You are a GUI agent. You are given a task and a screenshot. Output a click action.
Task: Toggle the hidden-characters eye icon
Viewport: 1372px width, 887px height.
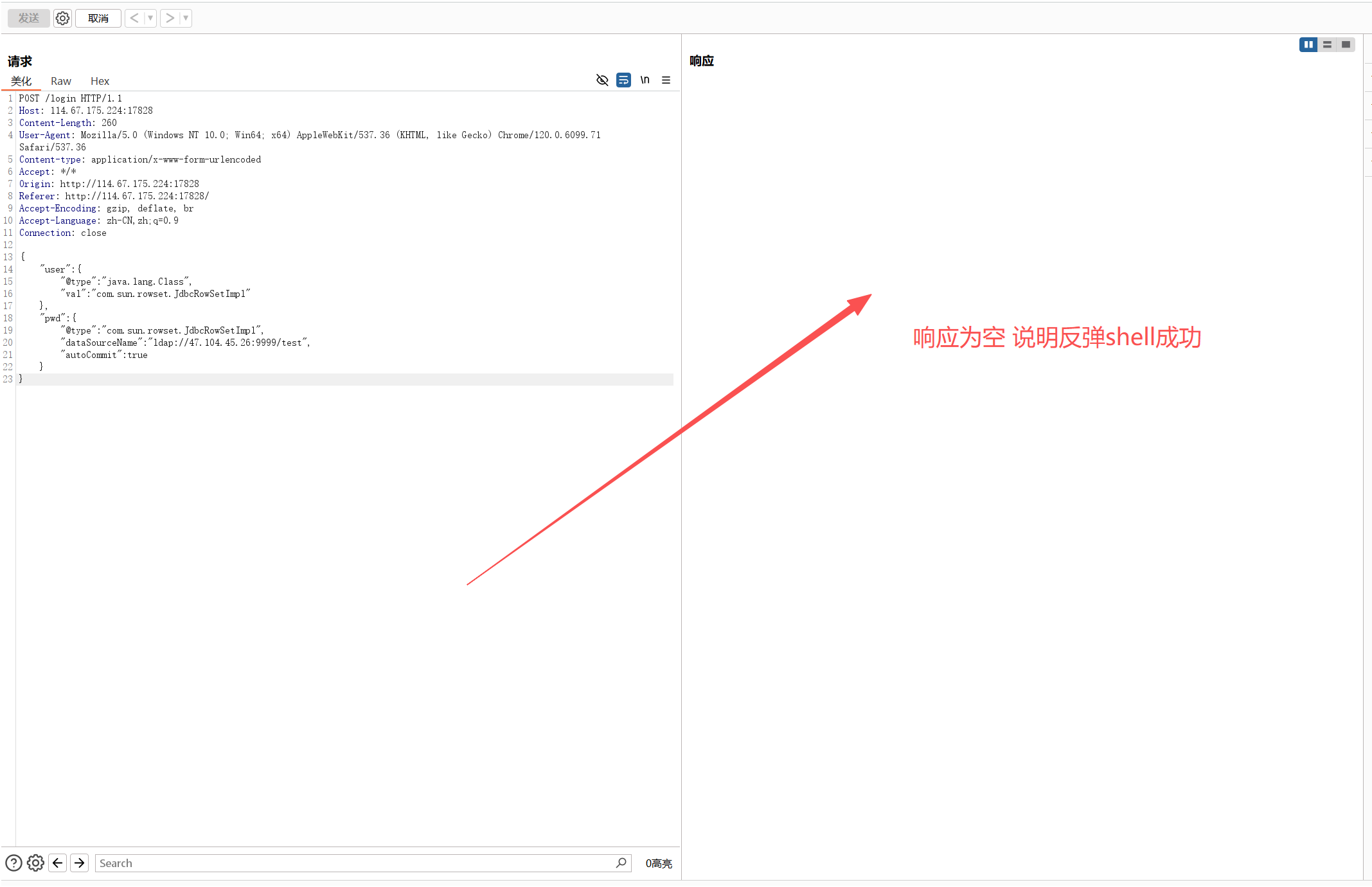click(x=602, y=80)
